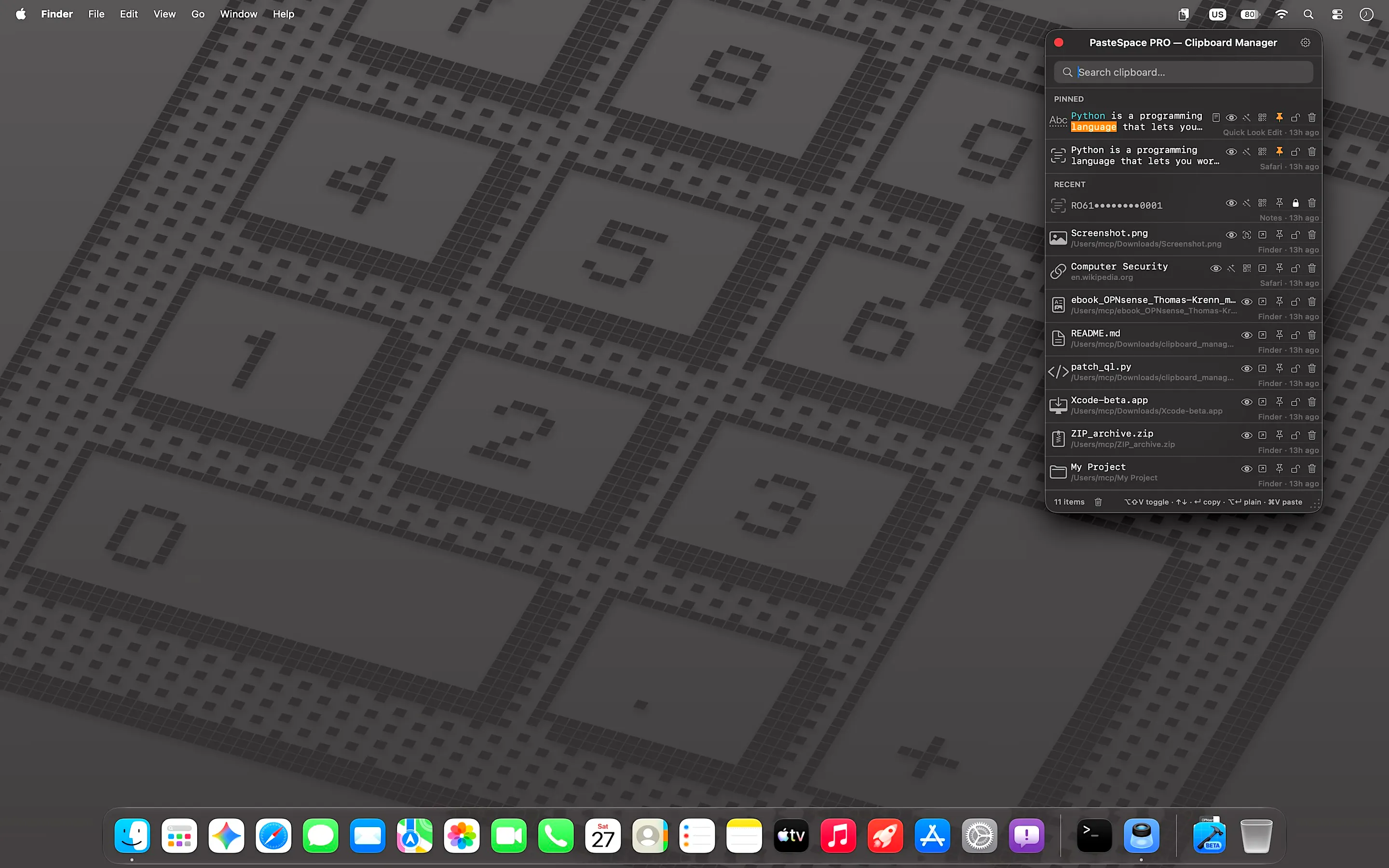Apply magic wand to RO61 item
1389x868 pixels.
(x=1247, y=203)
